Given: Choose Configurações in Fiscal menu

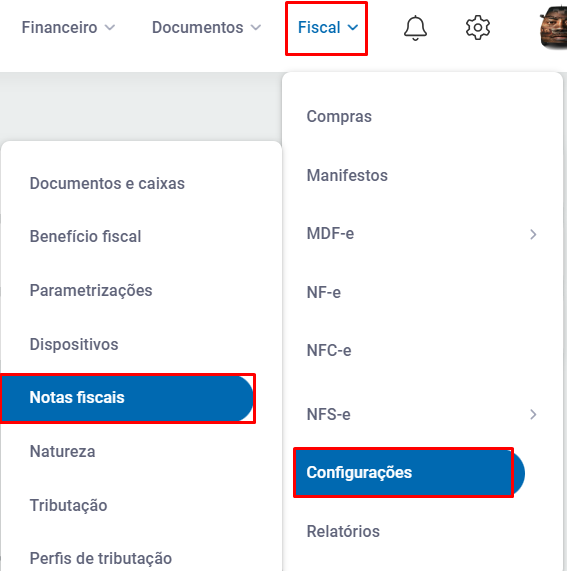Looking at the screenshot, I should click(x=409, y=473).
